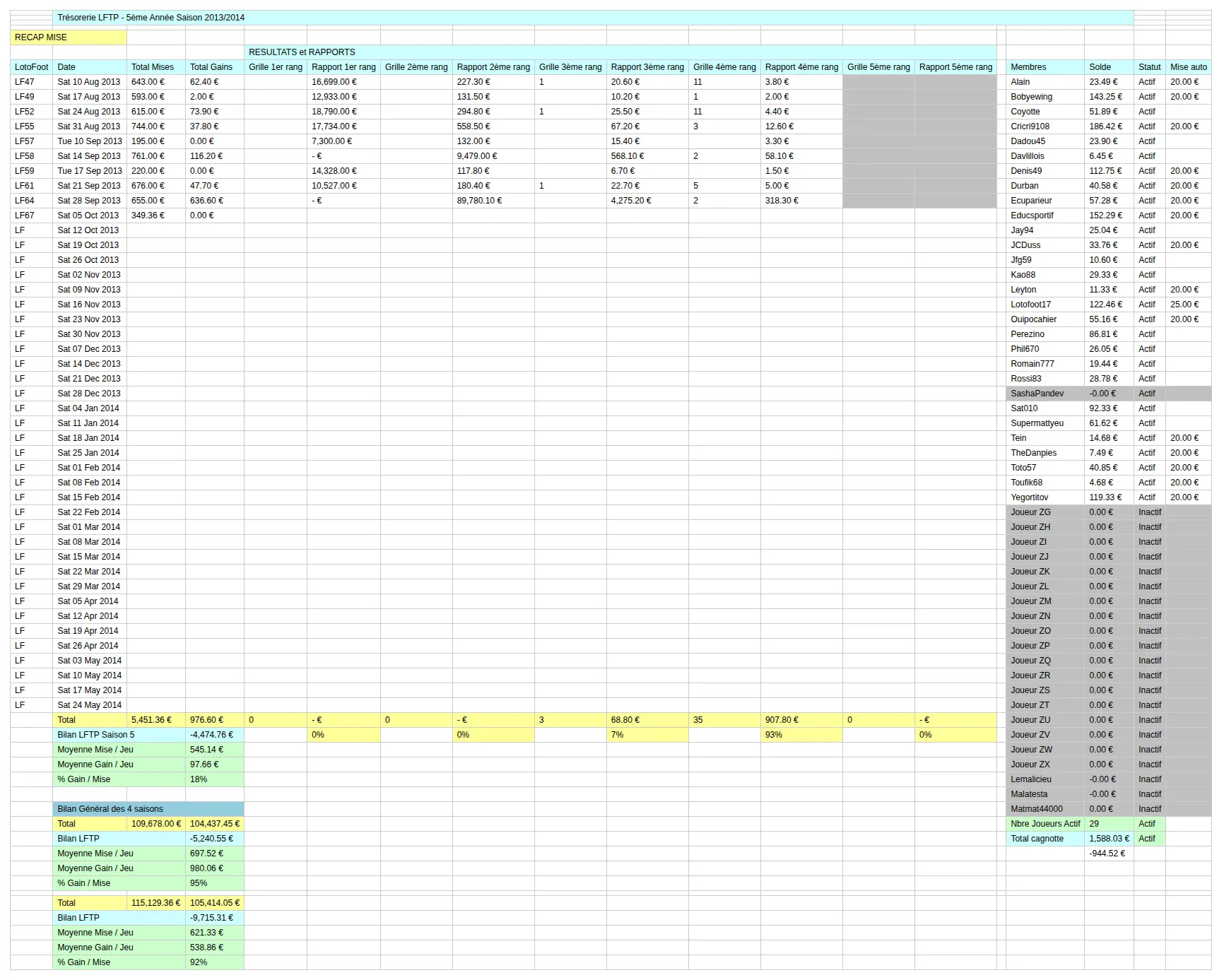1212x980 pixels.
Task: Click the date cell 'Sat 24 May 2014'
Action: click(x=90, y=705)
